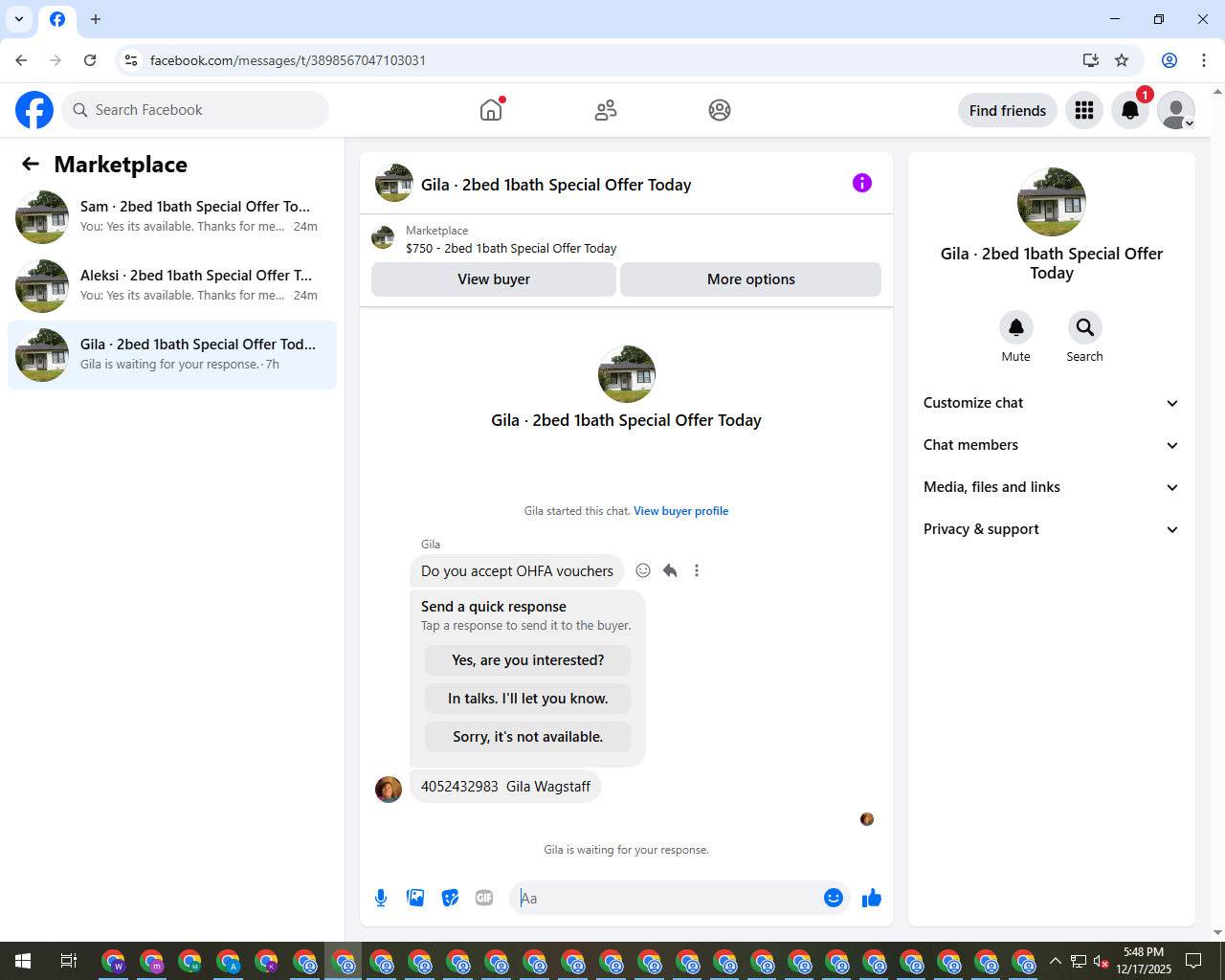Open more options for OHFA vouchers message

click(697, 570)
